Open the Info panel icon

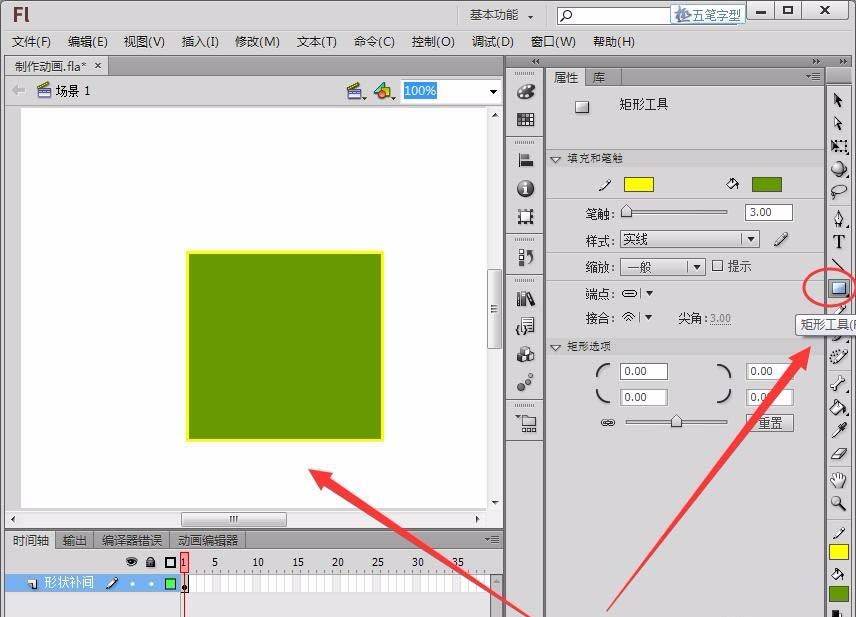click(x=526, y=188)
